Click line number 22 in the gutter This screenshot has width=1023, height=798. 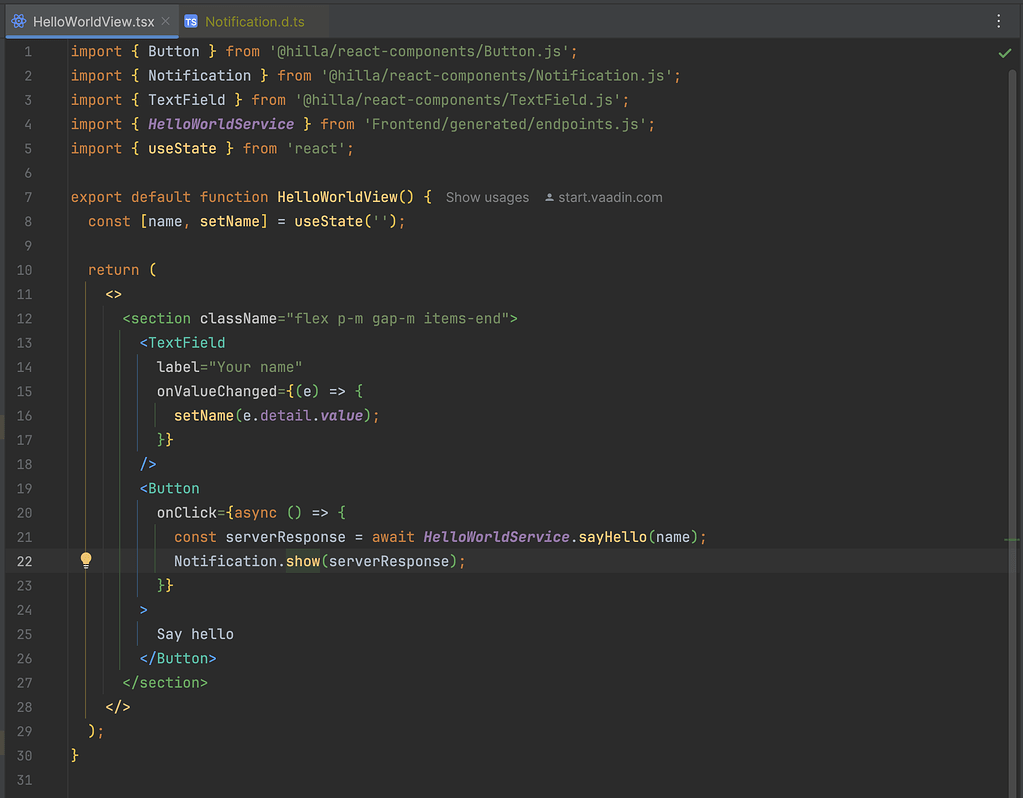point(24,561)
